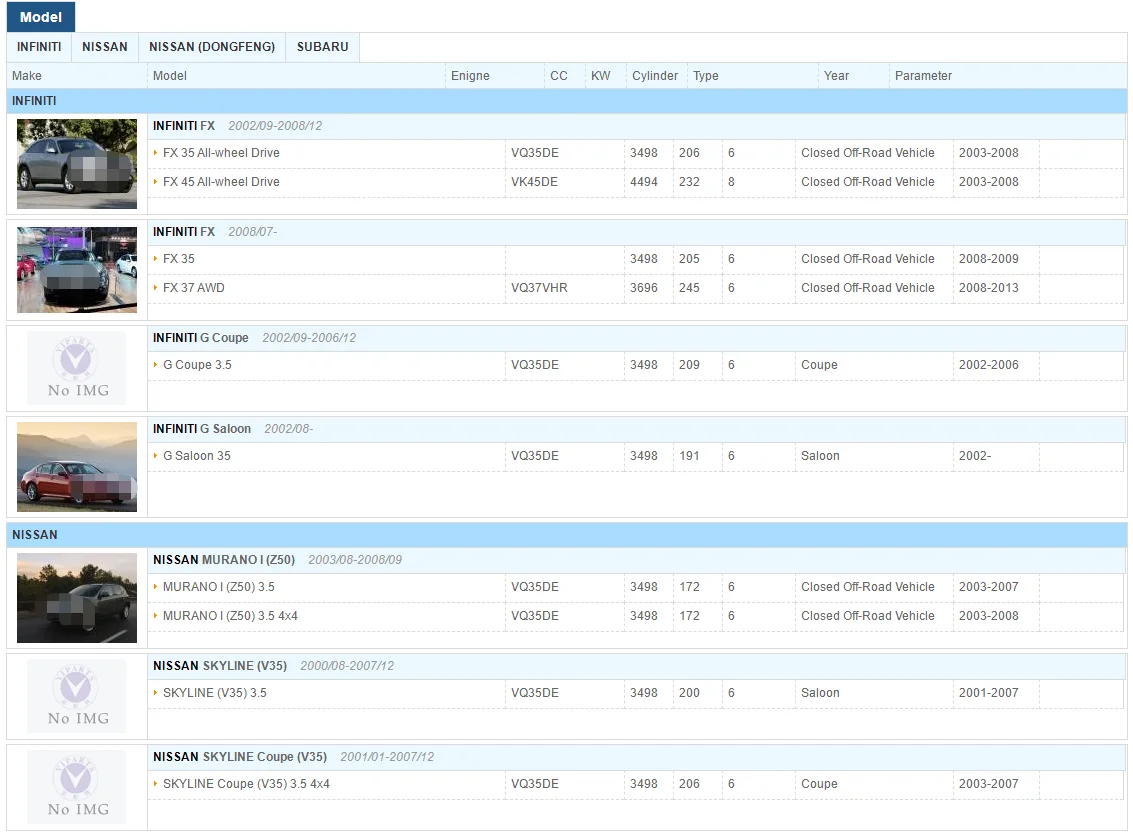Image resolution: width=1133 pixels, height=833 pixels.
Task: Open the INFINITI make tab
Action: point(39,47)
